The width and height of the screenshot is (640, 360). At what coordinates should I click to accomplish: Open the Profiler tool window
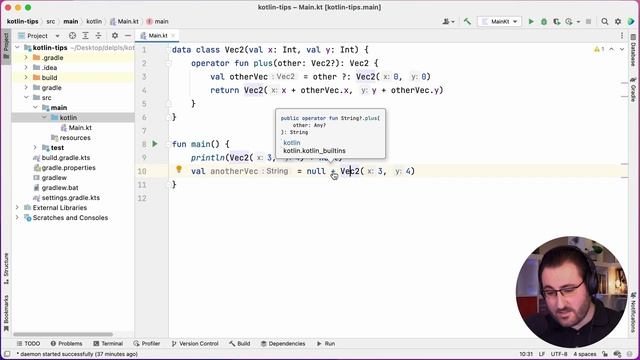147,344
